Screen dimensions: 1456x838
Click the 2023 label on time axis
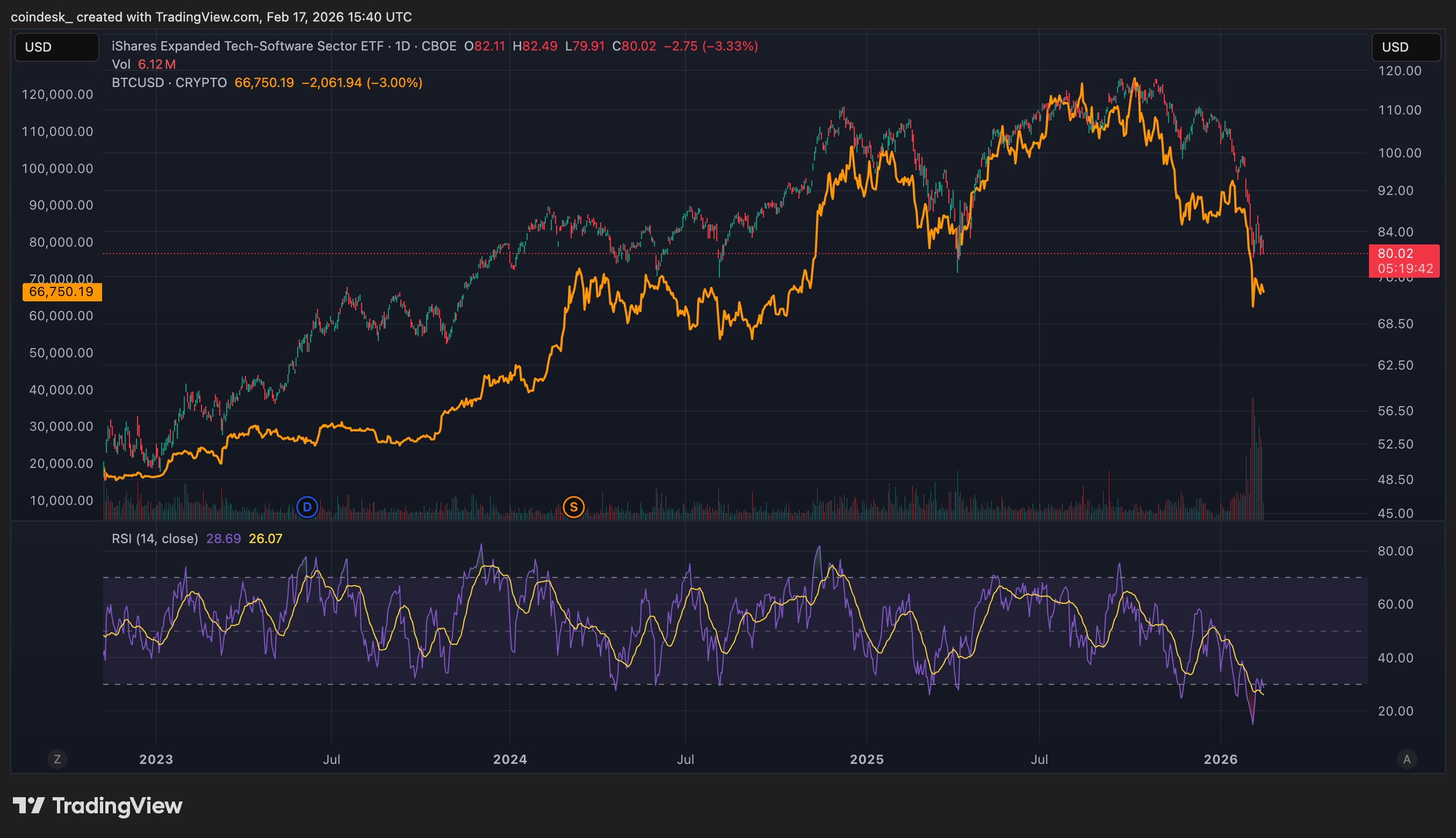(156, 759)
